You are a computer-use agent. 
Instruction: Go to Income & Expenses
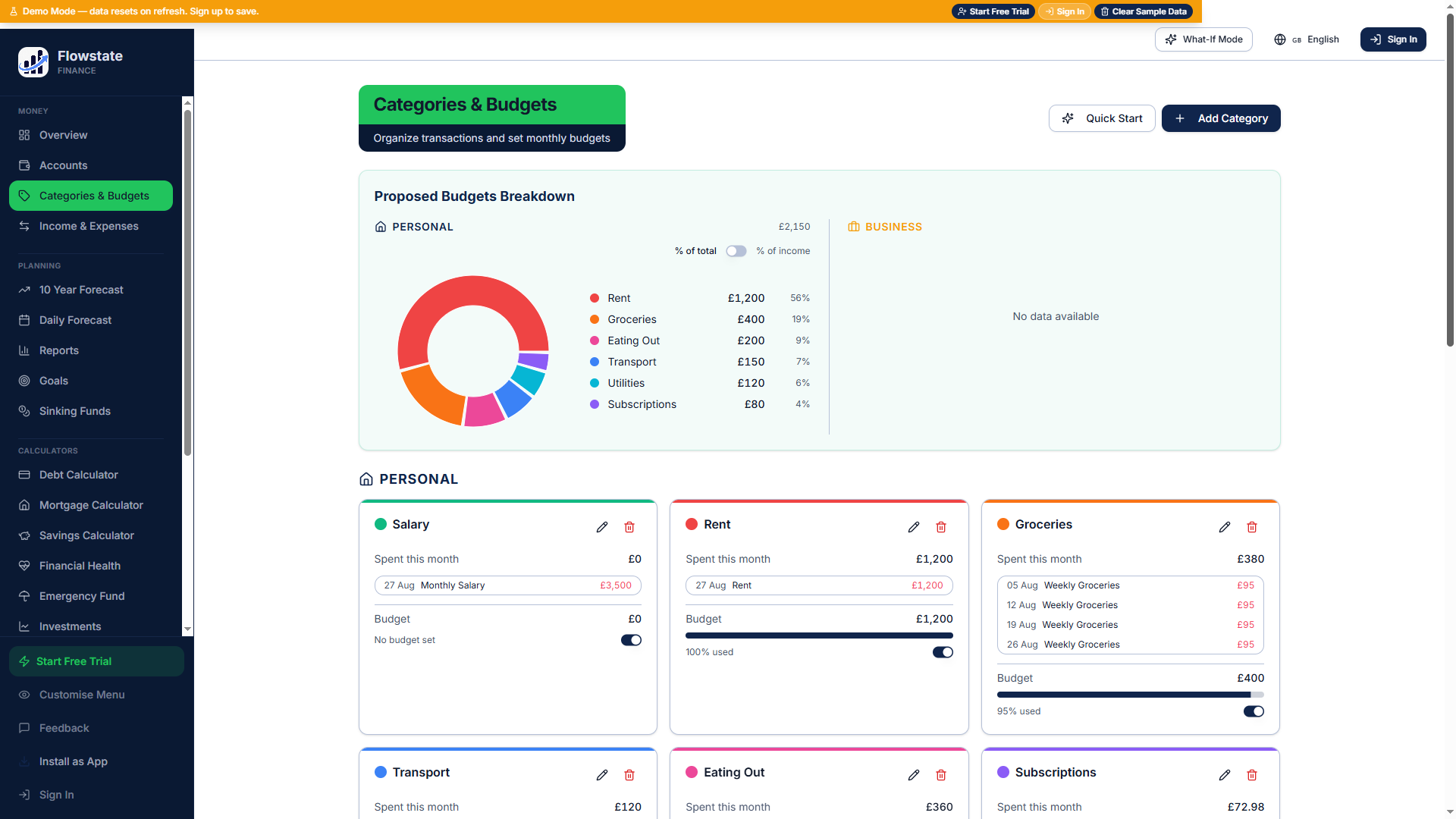click(91, 226)
